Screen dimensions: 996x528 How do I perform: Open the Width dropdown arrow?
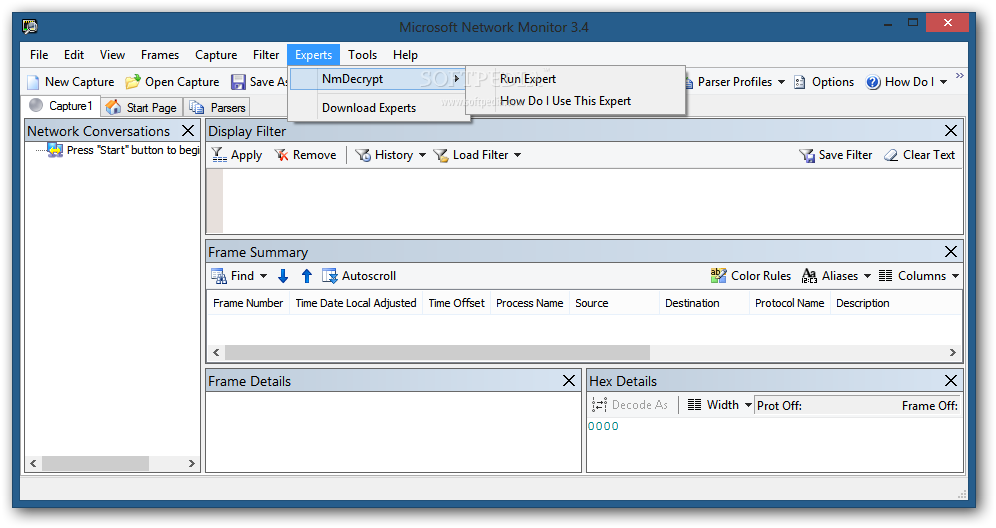tap(748, 405)
